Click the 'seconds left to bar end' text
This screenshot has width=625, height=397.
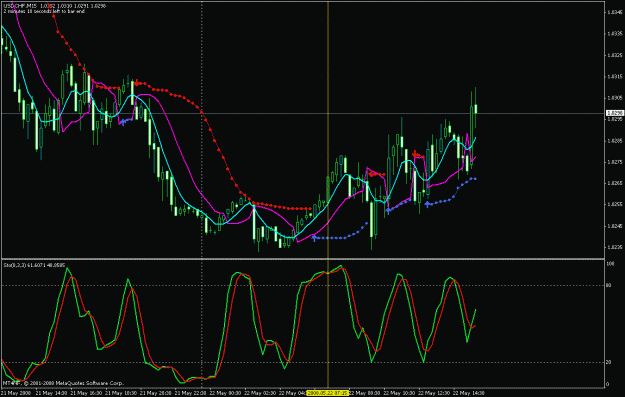[x=60, y=12]
